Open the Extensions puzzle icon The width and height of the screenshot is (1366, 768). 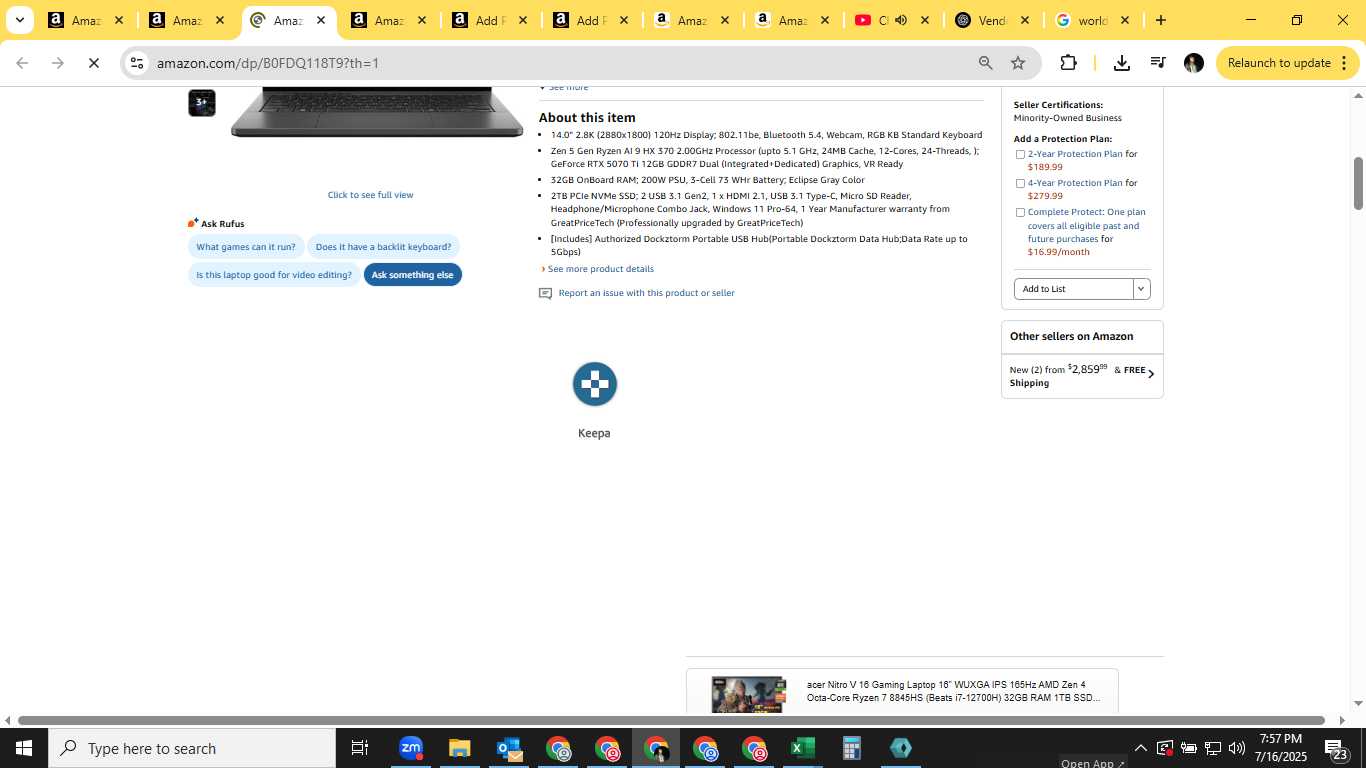click(1068, 63)
